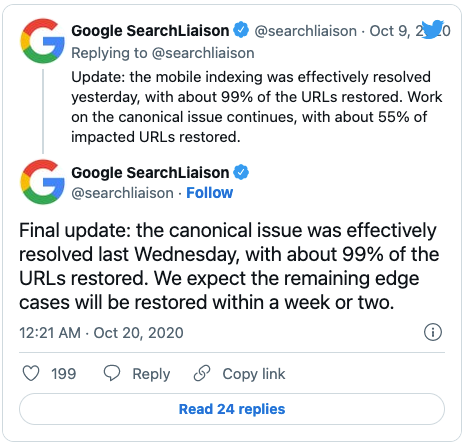Follow the @searchliaison account
The width and height of the screenshot is (465, 444).
(210, 193)
